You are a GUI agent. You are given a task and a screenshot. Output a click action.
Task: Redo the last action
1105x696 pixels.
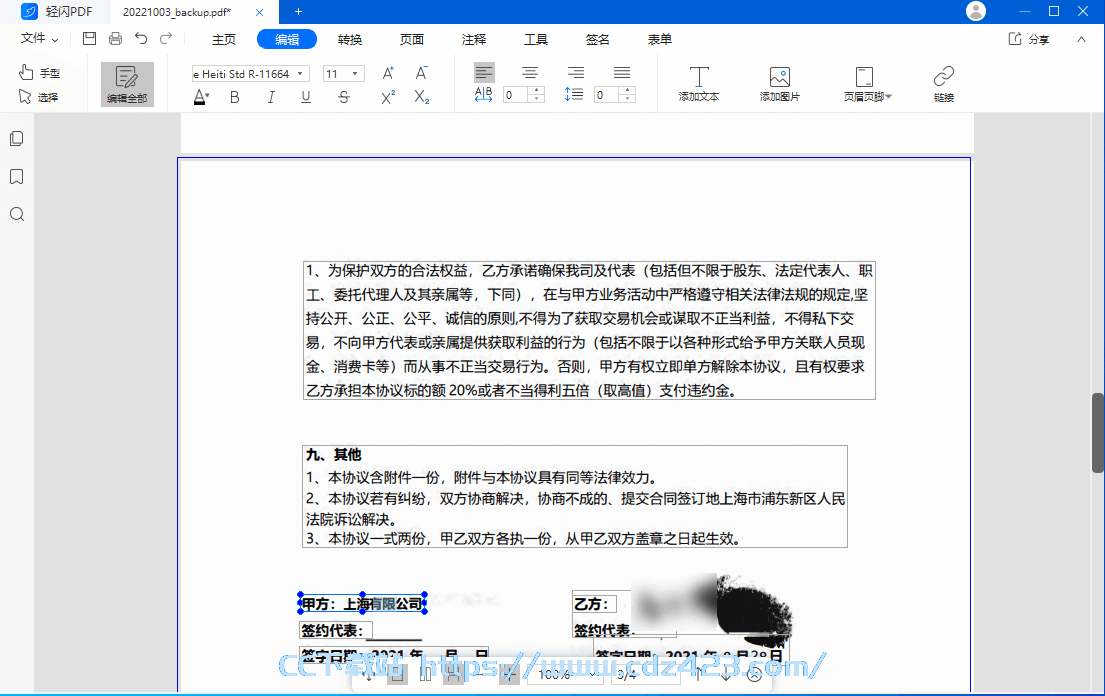click(x=166, y=39)
